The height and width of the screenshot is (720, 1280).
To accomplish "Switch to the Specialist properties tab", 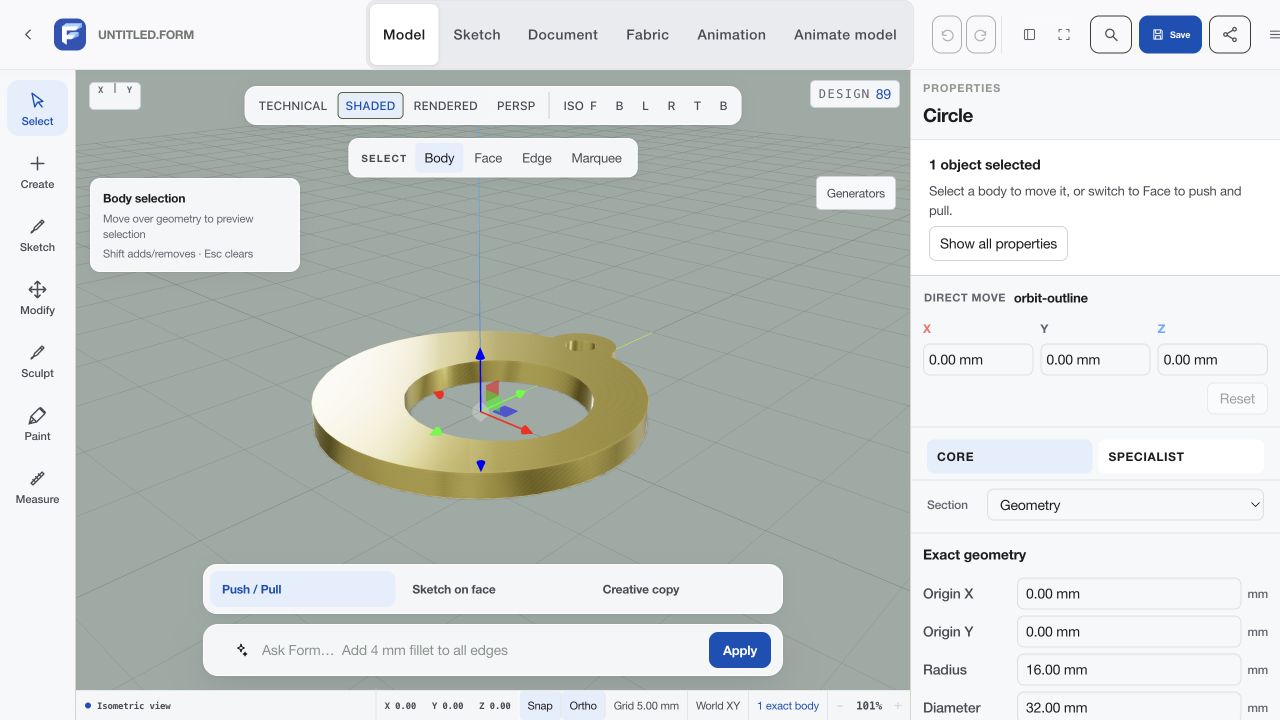I will click(x=1180, y=456).
